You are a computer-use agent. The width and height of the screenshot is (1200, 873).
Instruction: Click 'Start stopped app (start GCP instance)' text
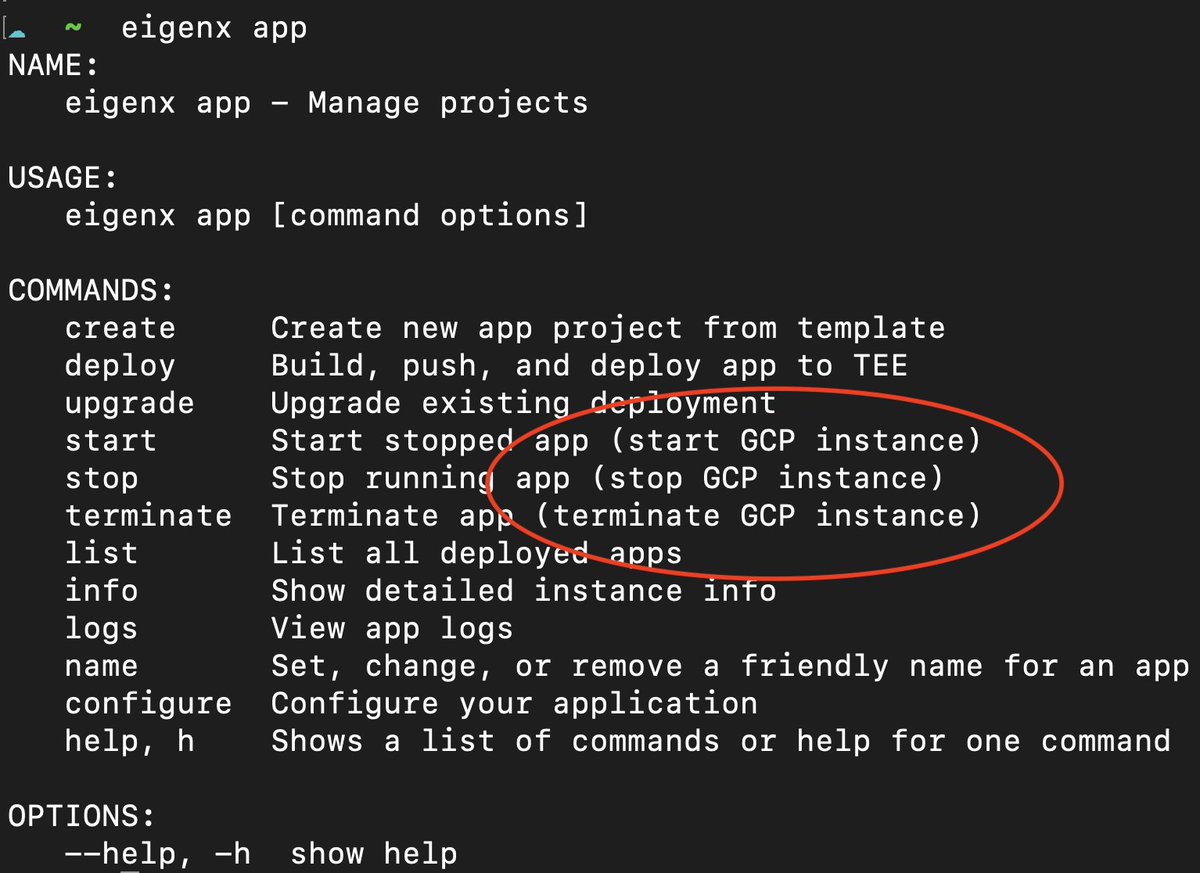(626, 441)
